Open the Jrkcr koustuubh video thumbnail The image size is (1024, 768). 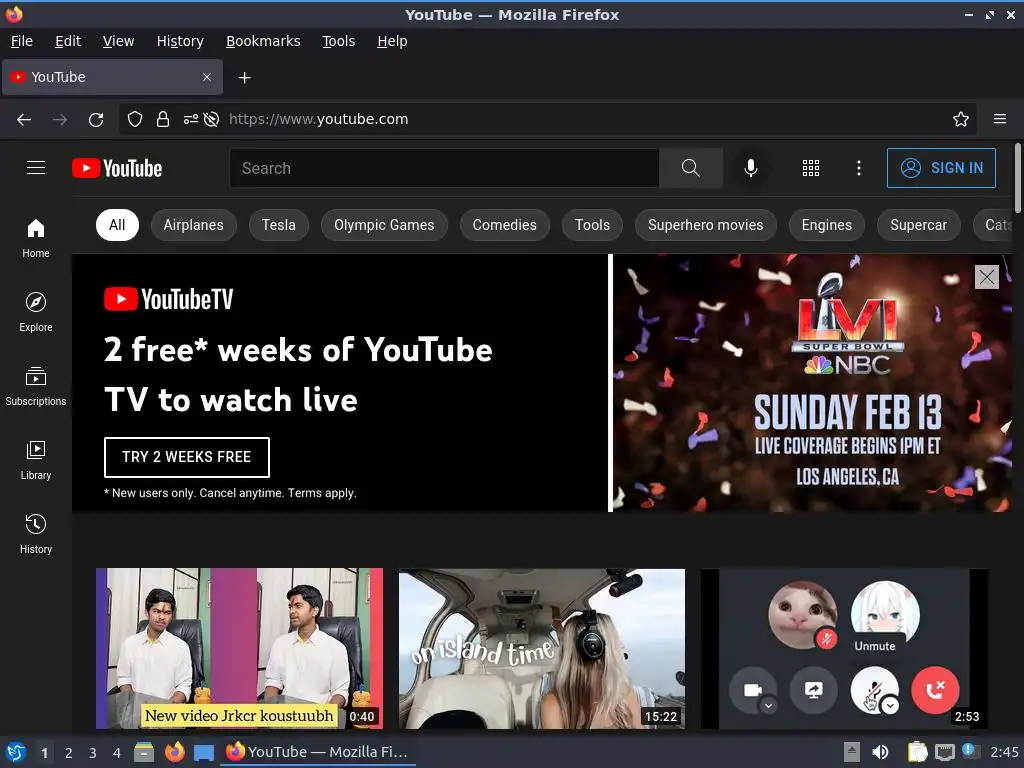pyautogui.click(x=239, y=648)
